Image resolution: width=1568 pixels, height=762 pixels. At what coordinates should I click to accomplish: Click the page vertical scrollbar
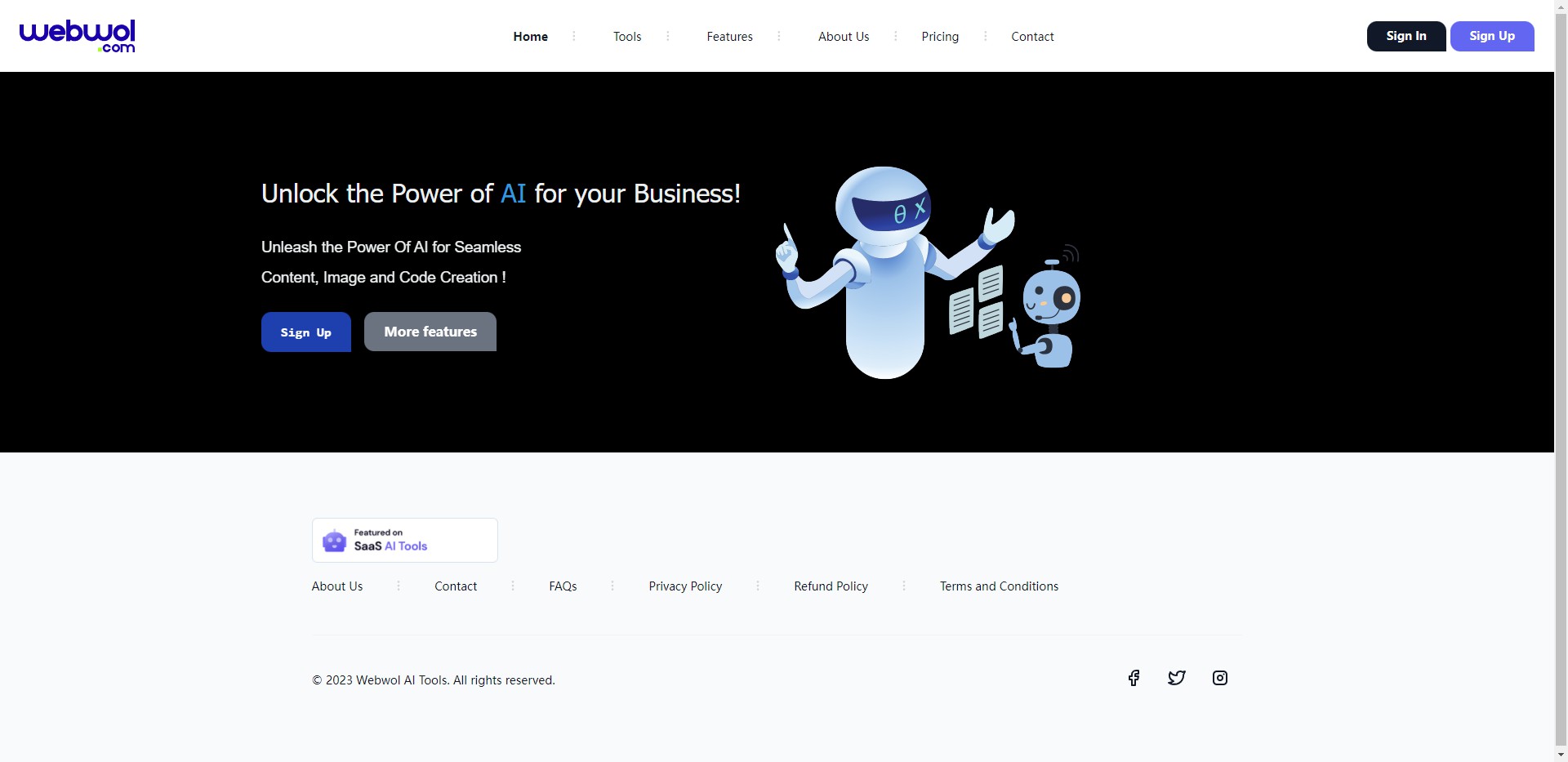click(1561, 381)
